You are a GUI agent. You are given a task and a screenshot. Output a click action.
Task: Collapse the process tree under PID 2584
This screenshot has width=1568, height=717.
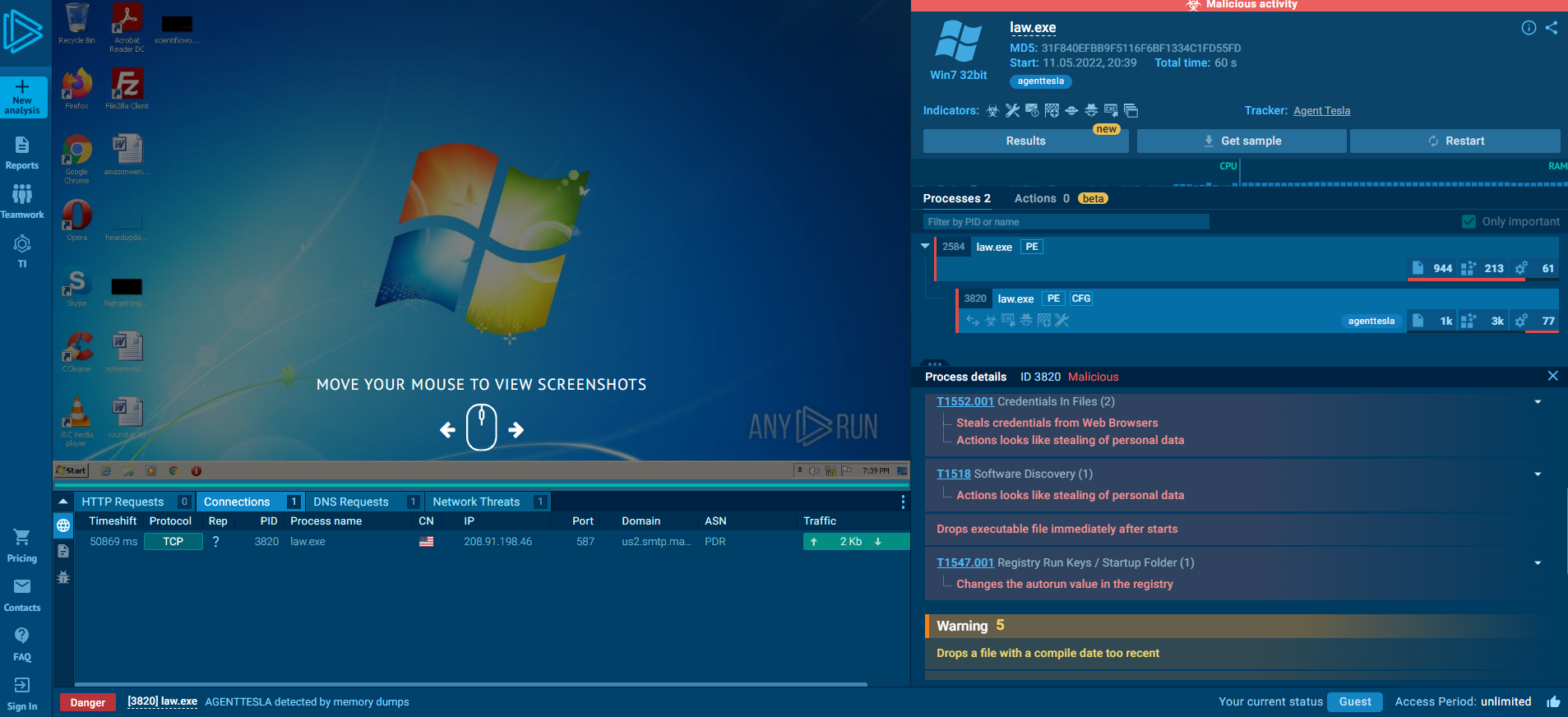[x=925, y=246]
